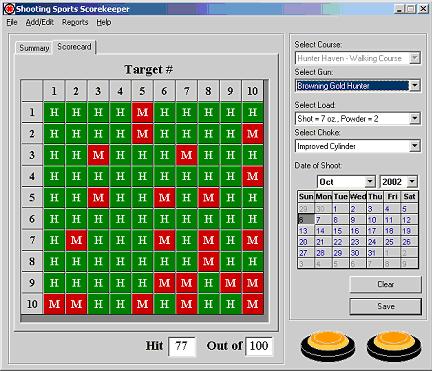The image size is (432, 371).
Task: Open the Select Gun dropdown arrow
Action: tap(414, 86)
